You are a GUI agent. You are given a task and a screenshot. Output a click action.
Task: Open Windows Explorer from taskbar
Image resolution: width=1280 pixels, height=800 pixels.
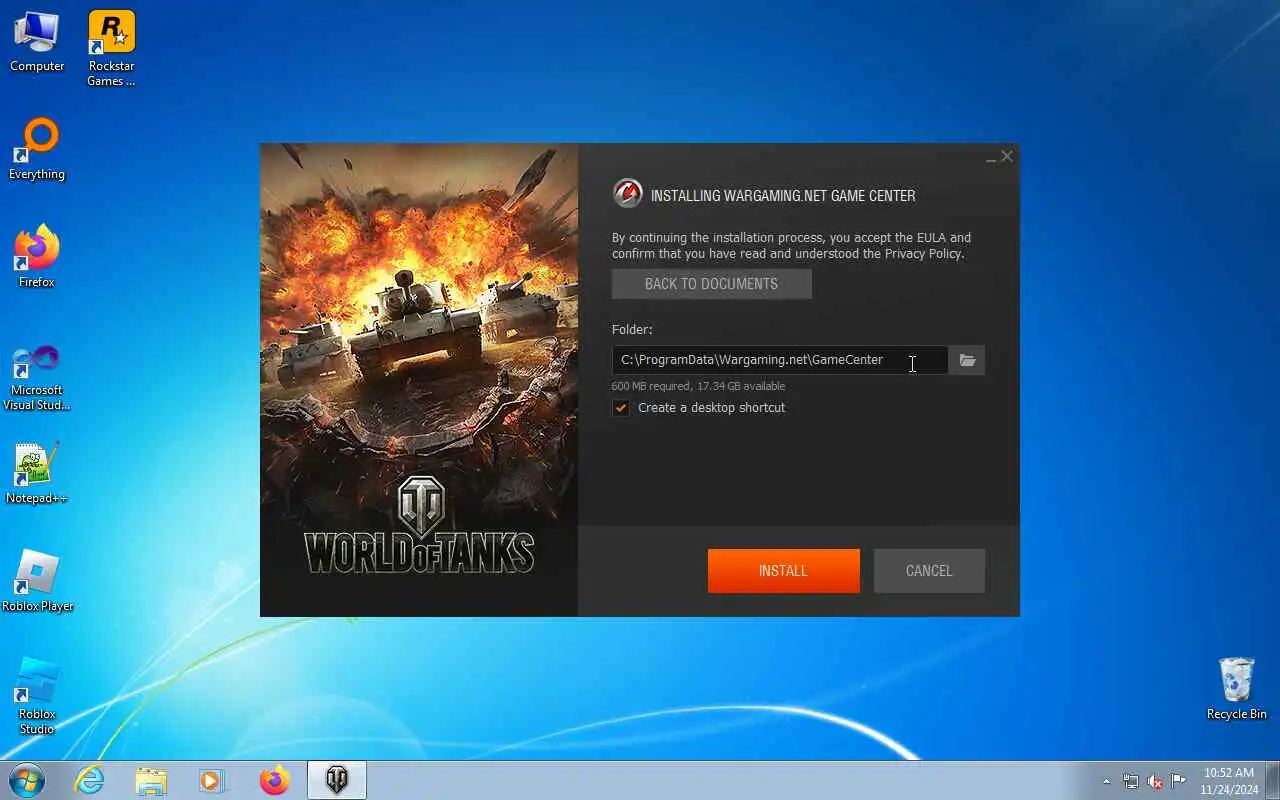click(x=151, y=781)
